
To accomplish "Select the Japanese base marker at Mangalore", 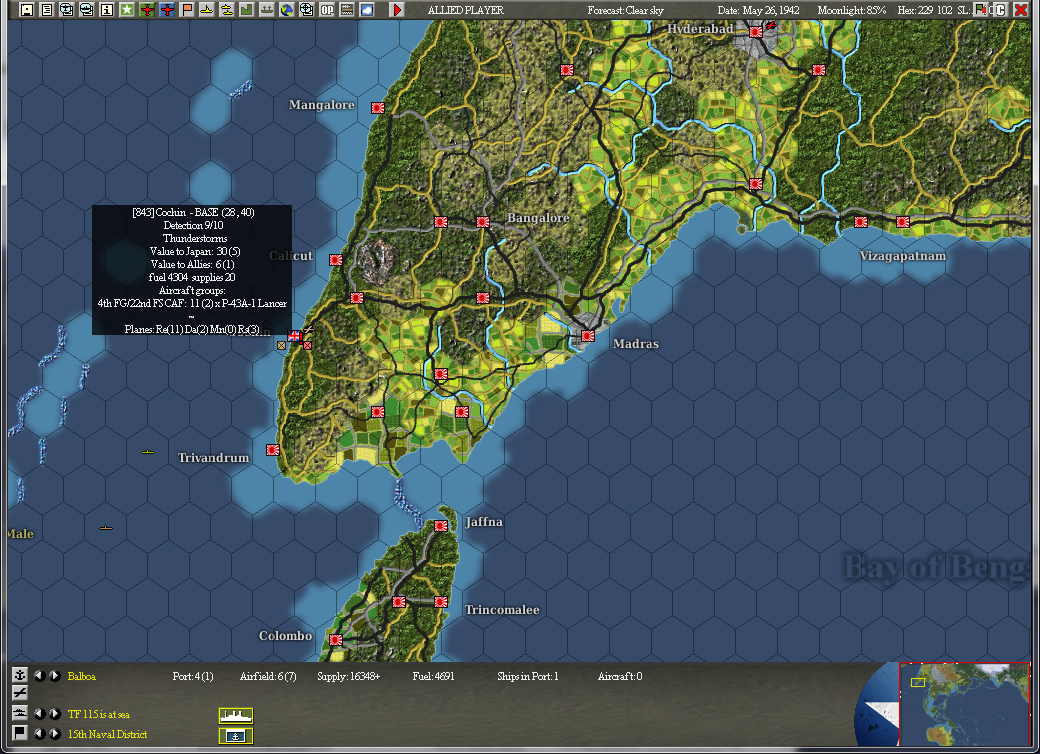I will (378, 107).
